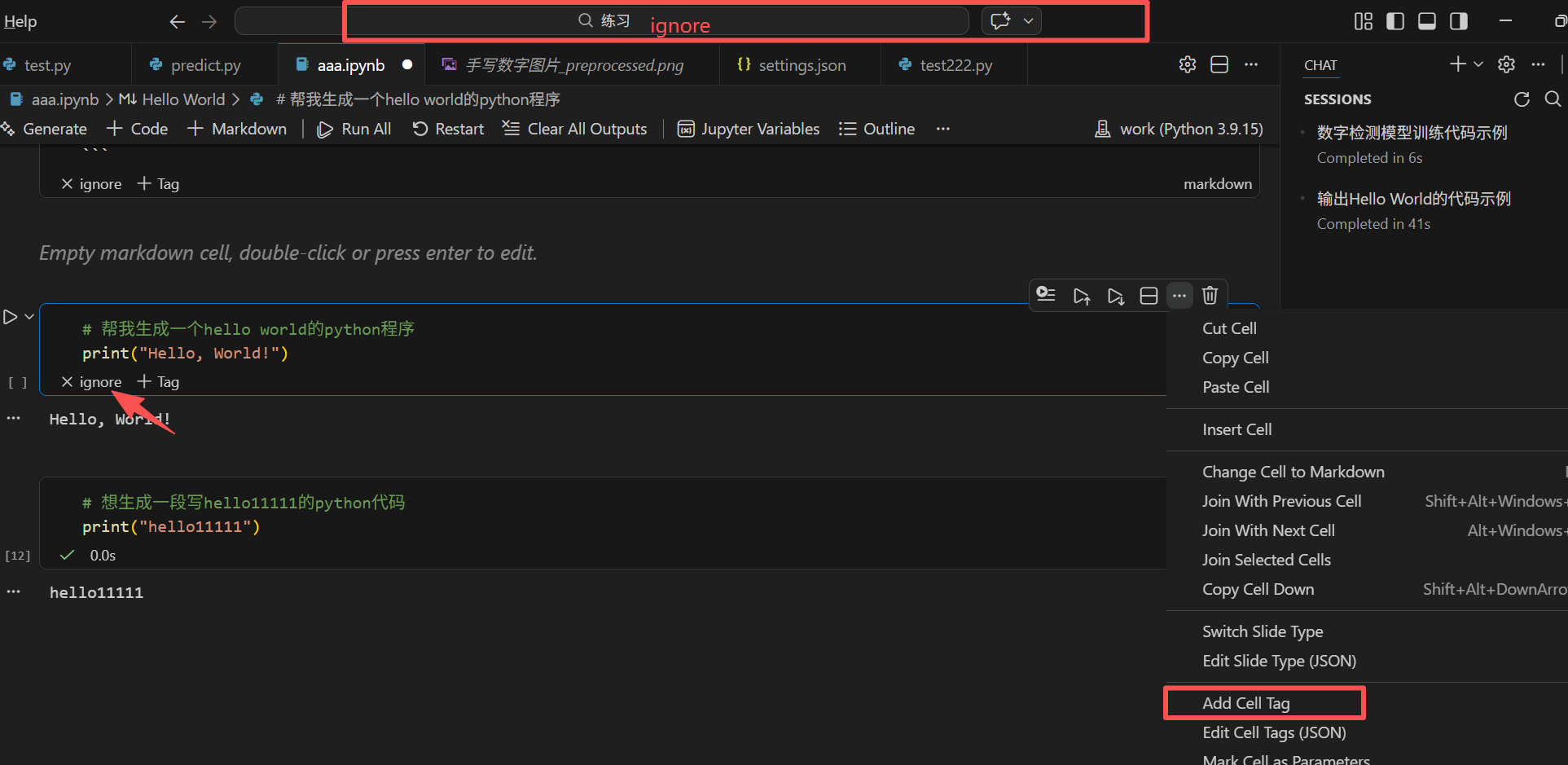Toggle the bottom Panel visibility
The width and height of the screenshot is (1568, 765).
(1427, 21)
